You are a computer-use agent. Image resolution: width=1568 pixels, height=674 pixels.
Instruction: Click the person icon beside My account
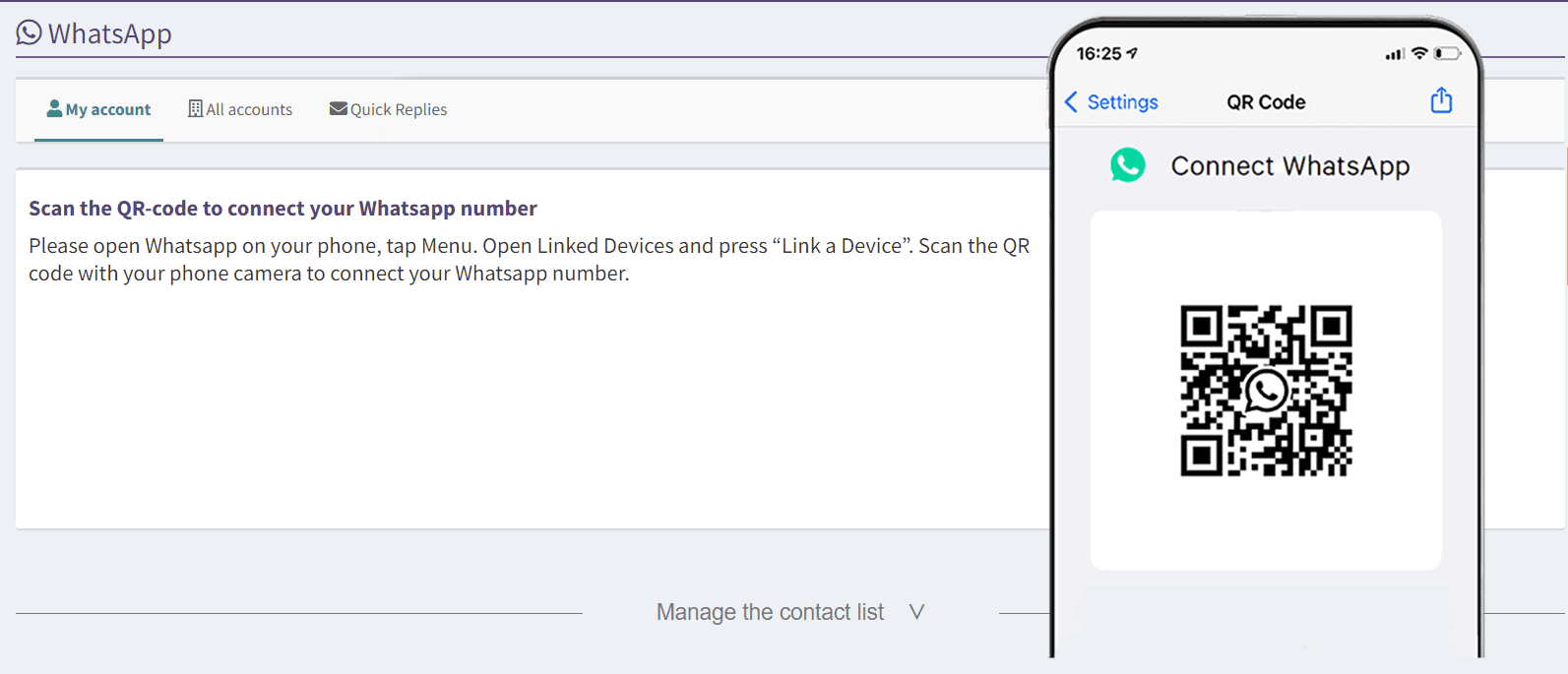click(x=55, y=108)
